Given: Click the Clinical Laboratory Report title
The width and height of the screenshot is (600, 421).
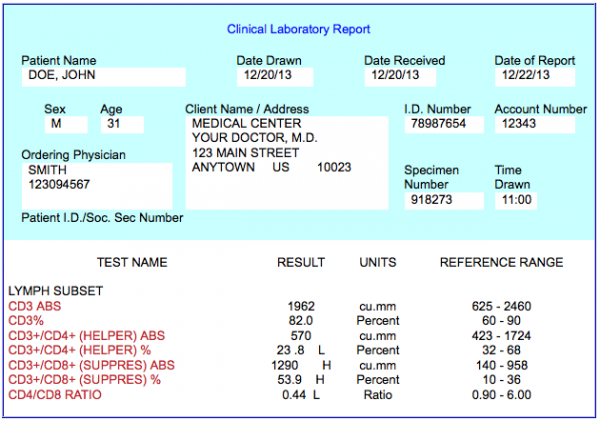Looking at the screenshot, I should point(298,30).
